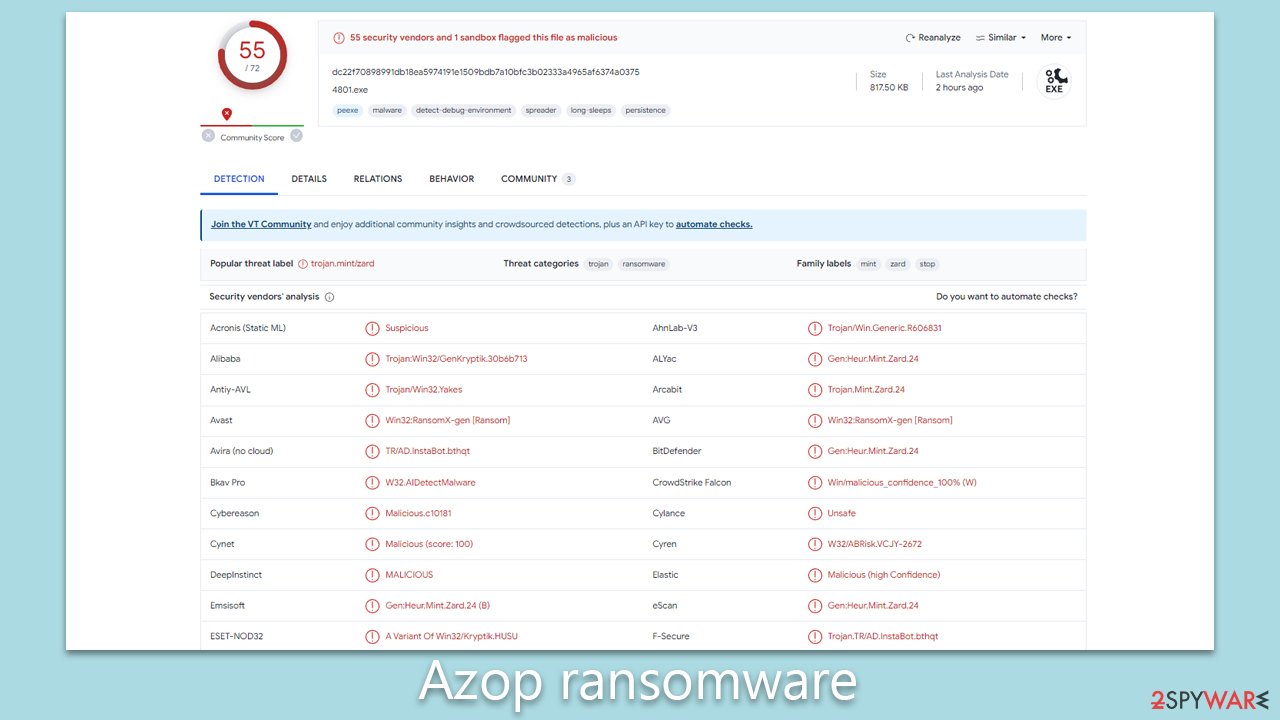Open the RELATIONS tab
The height and width of the screenshot is (720, 1280).
(378, 179)
